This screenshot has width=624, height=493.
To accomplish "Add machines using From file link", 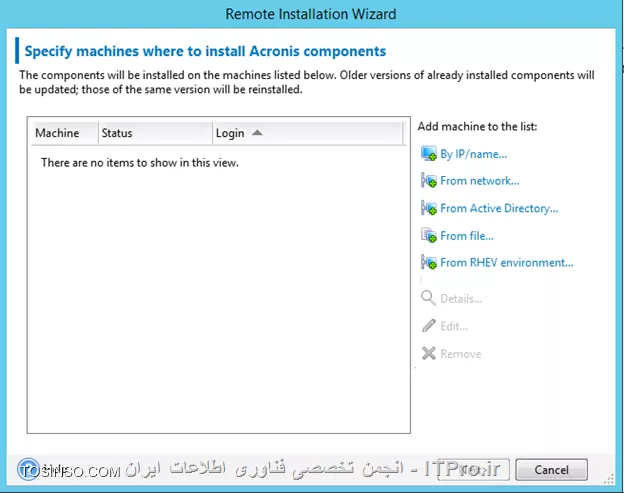I will coord(467,236).
